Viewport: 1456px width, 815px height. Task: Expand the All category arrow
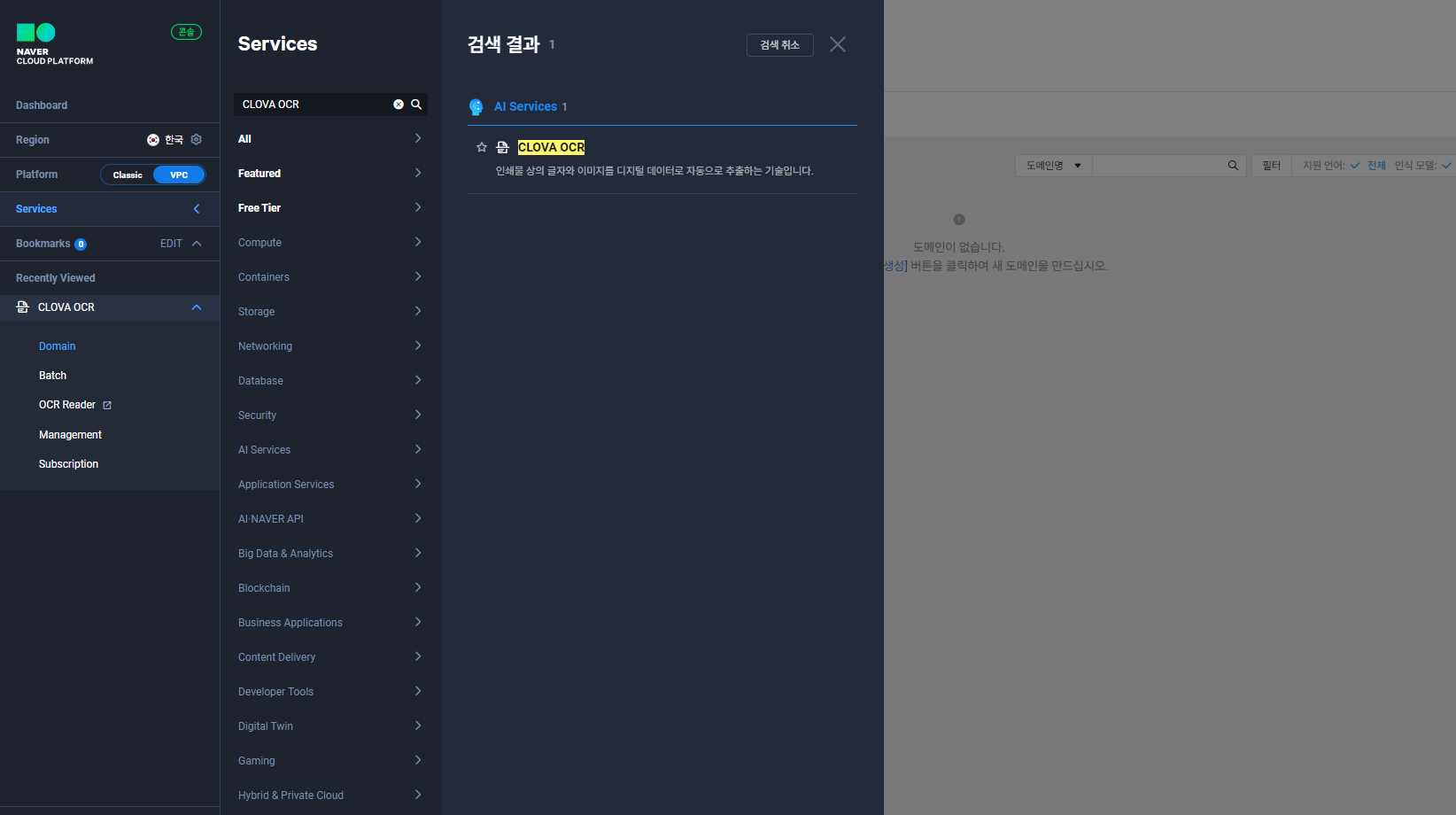418,138
